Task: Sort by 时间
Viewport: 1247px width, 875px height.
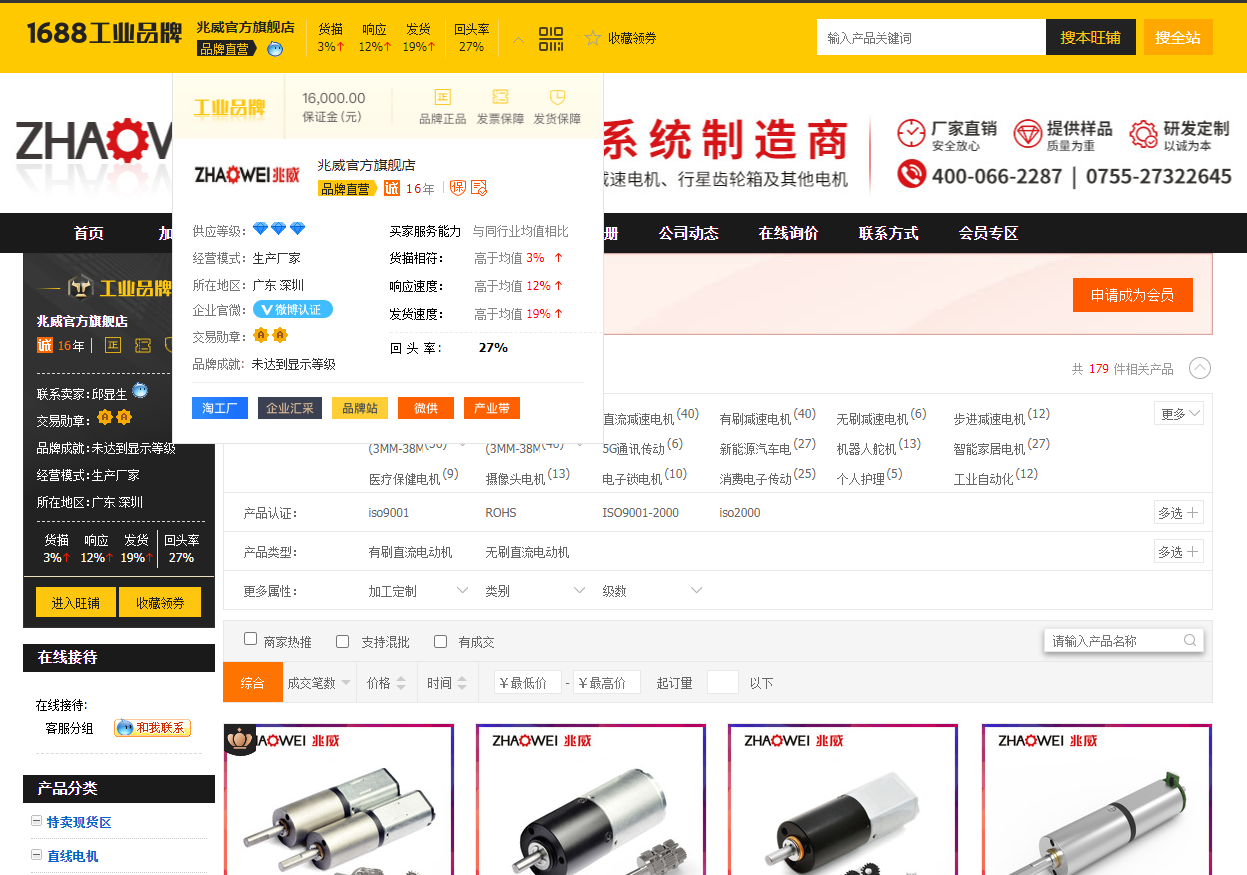Action: click(446, 683)
